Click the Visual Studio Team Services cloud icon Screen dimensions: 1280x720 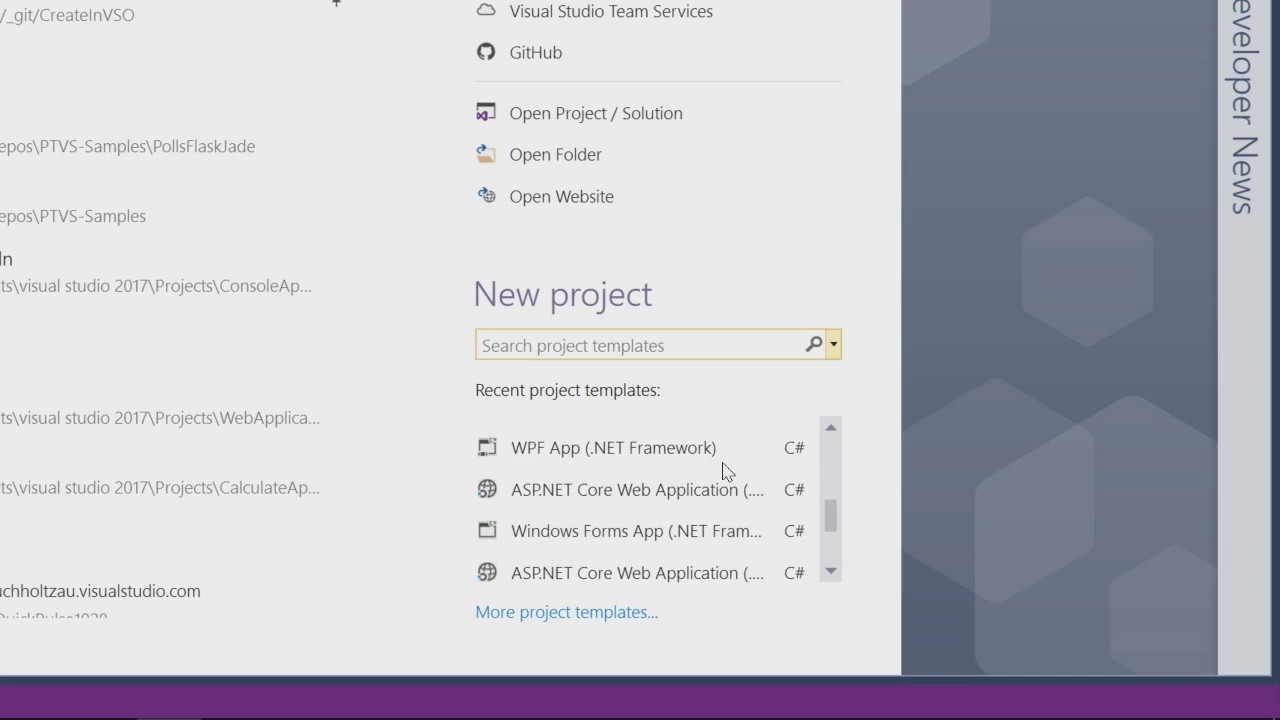(486, 11)
